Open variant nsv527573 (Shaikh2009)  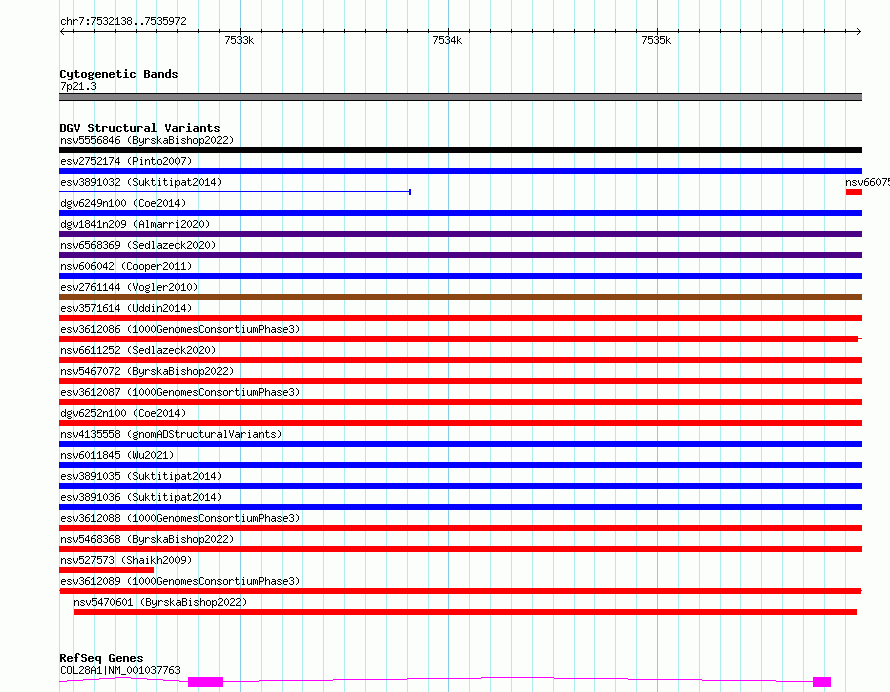[x=126, y=560]
